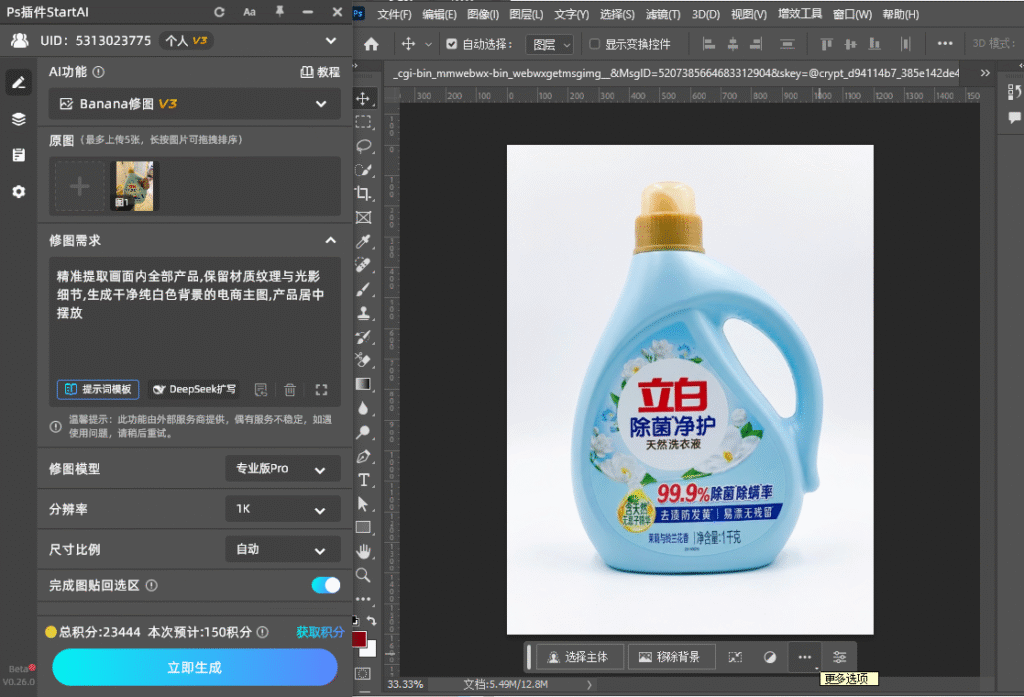Select the Path Selection arrow tool
Image resolution: width=1024 pixels, height=697 pixels.
pos(363,504)
